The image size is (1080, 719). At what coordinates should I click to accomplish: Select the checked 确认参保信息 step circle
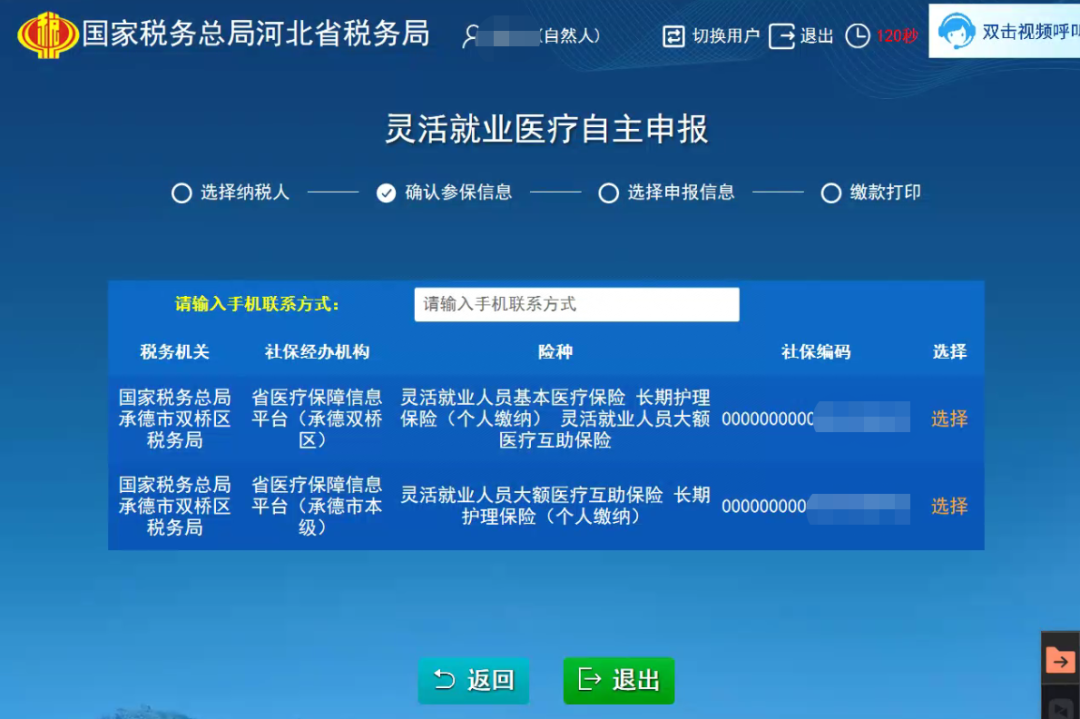386,193
